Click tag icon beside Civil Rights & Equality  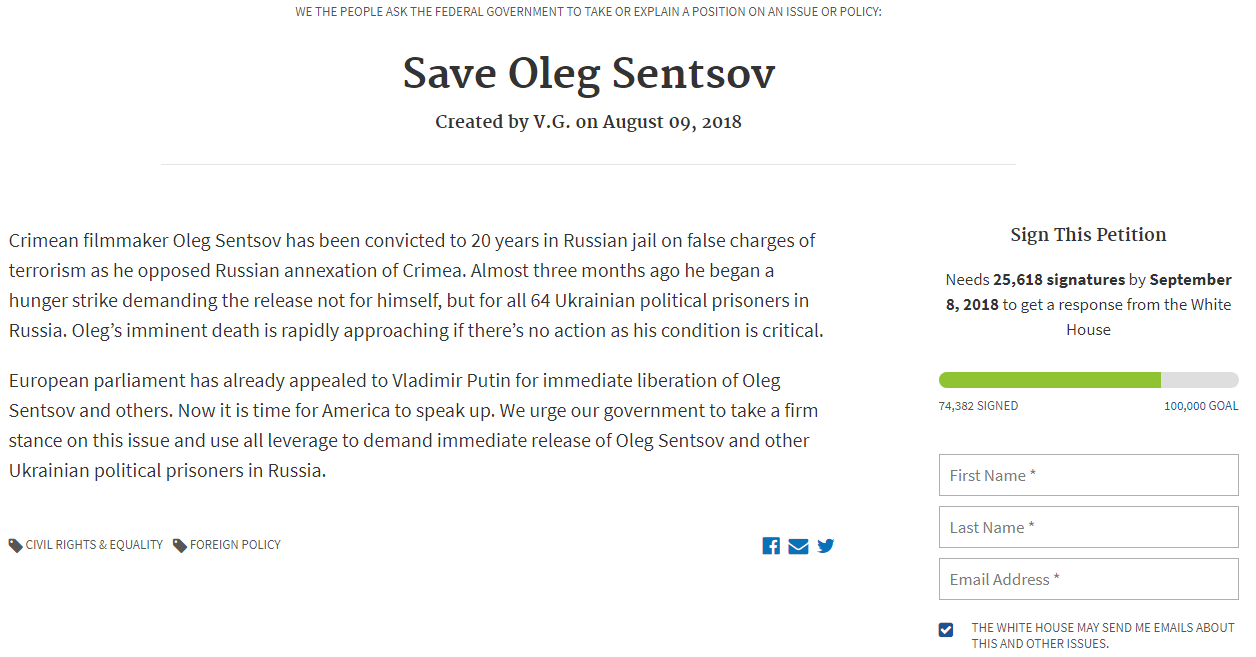click(x=15, y=546)
